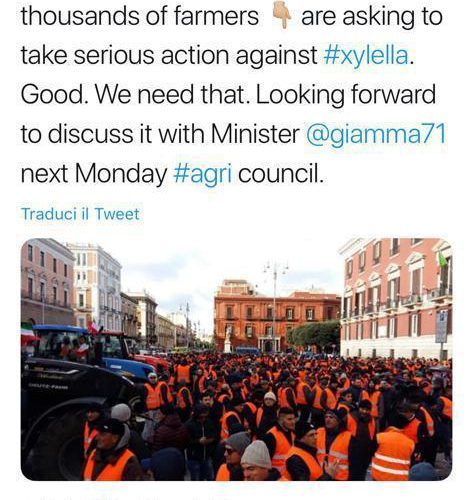
Task: Click the words 'next Monday' in the tweet
Action: (94, 174)
